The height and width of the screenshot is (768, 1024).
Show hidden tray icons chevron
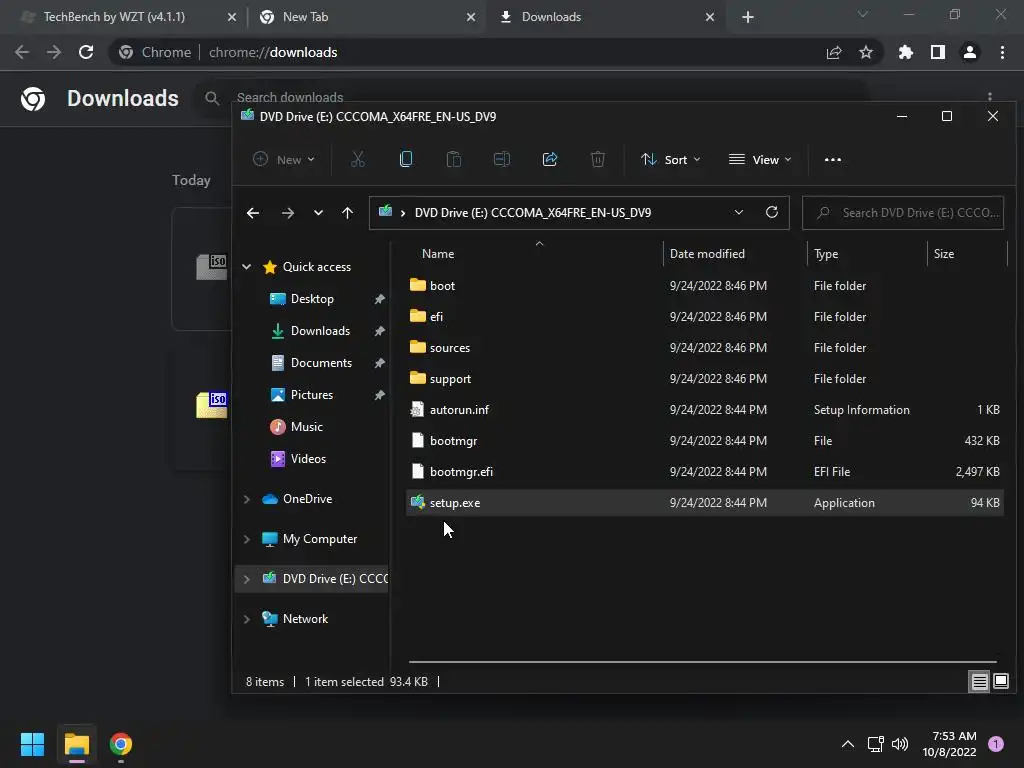[848, 744]
